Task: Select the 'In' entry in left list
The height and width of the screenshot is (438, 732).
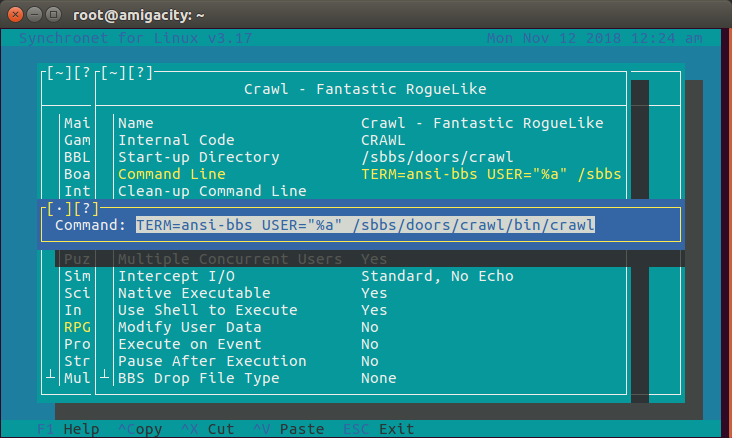Action: (73, 310)
